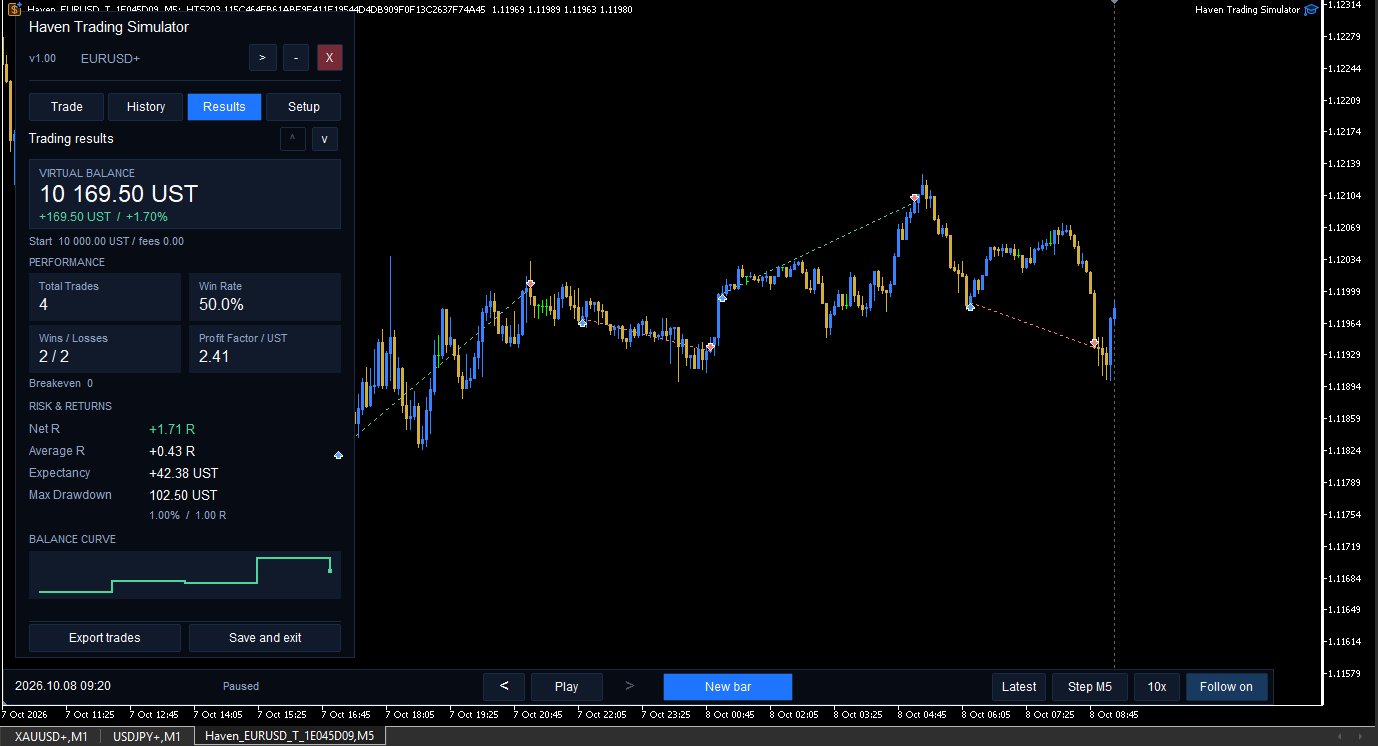The width and height of the screenshot is (1378, 746).
Task: Switch to the History tab
Action: tap(146, 107)
